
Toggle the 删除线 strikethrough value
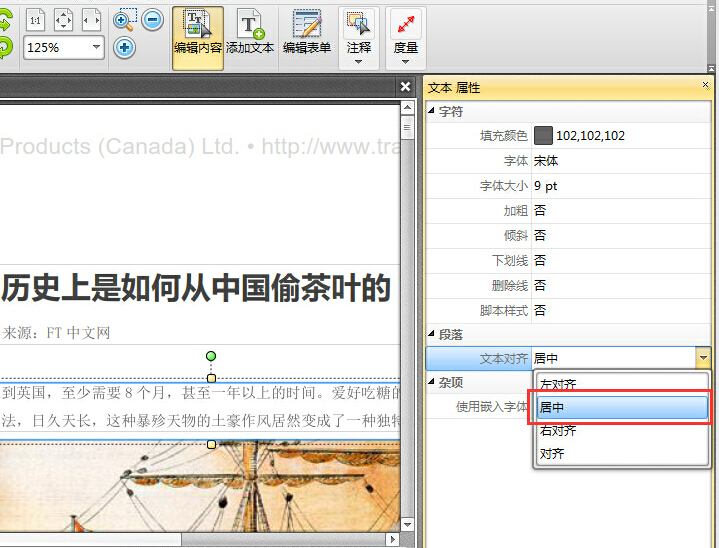(540, 286)
